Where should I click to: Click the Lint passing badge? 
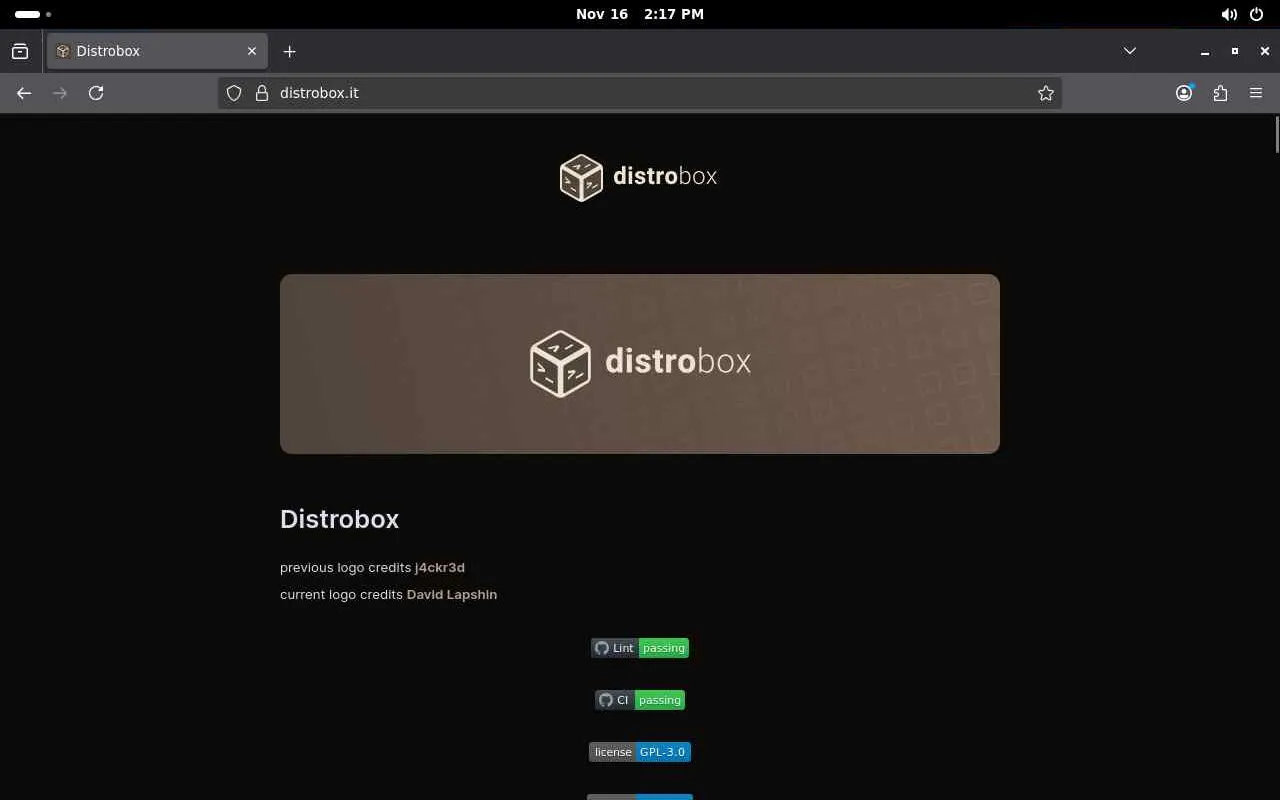(640, 648)
